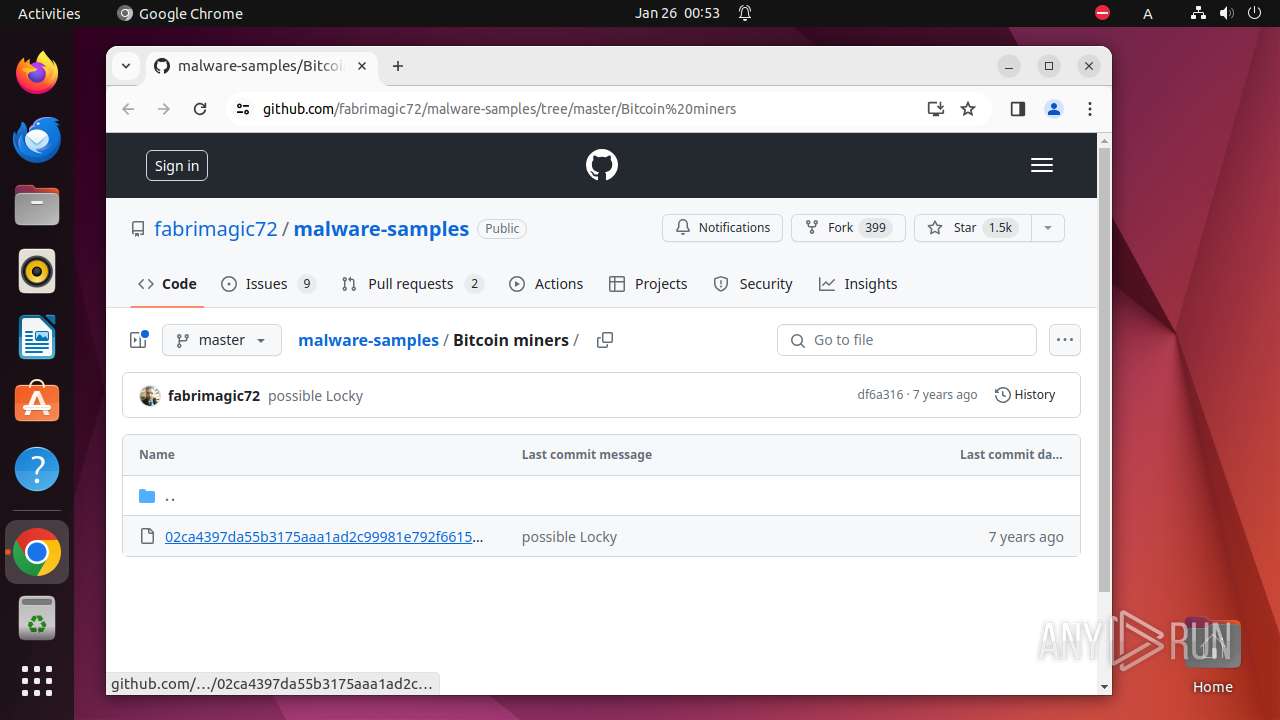Star the malware-samples repository
1280x720 pixels.
tap(972, 228)
